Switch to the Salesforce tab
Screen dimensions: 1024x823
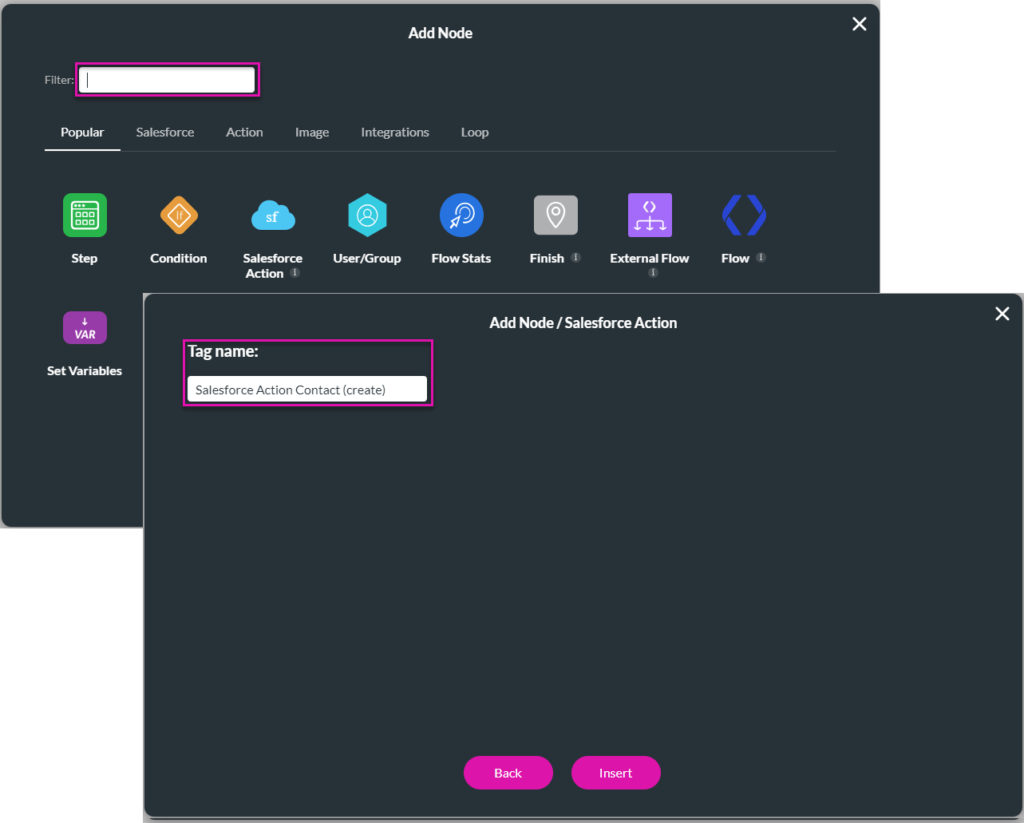coord(165,132)
